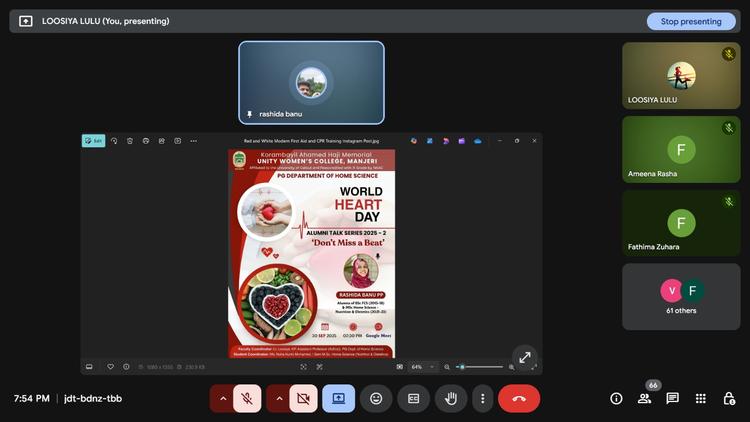
Task: Click the photo viewer zoom slider
Action: 480,366
